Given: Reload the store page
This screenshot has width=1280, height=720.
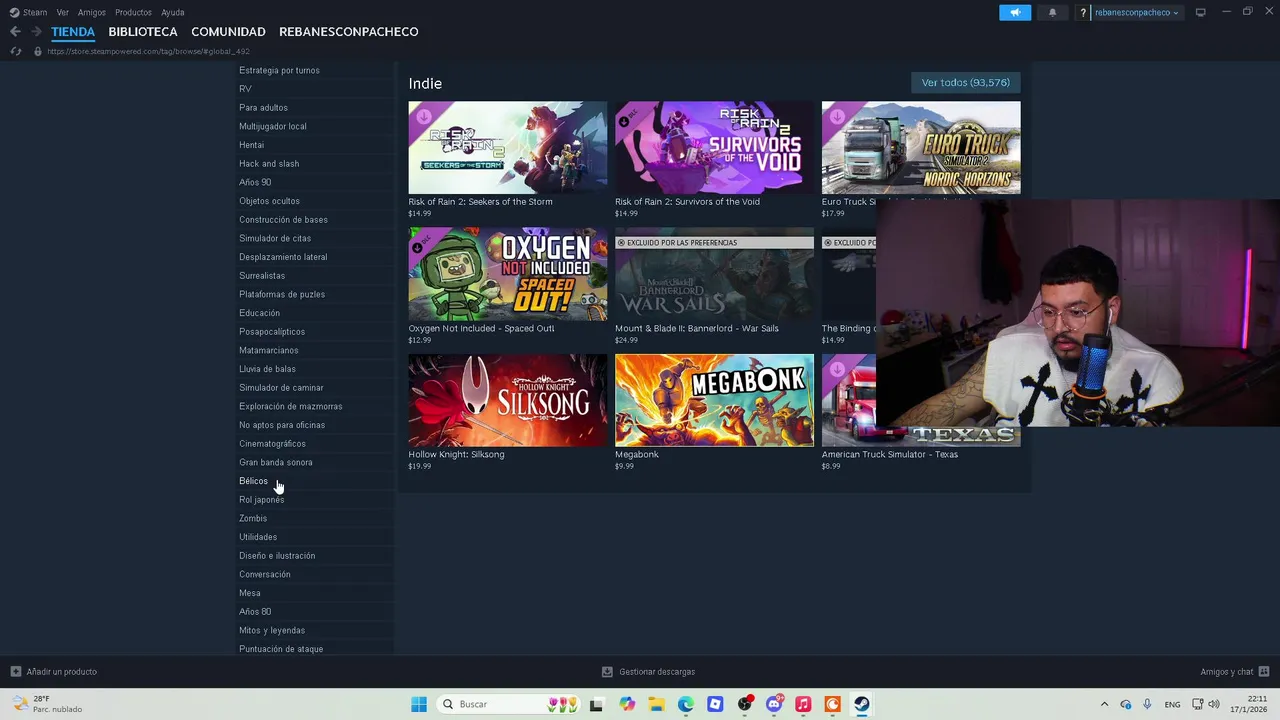Looking at the screenshot, I should tap(16, 51).
